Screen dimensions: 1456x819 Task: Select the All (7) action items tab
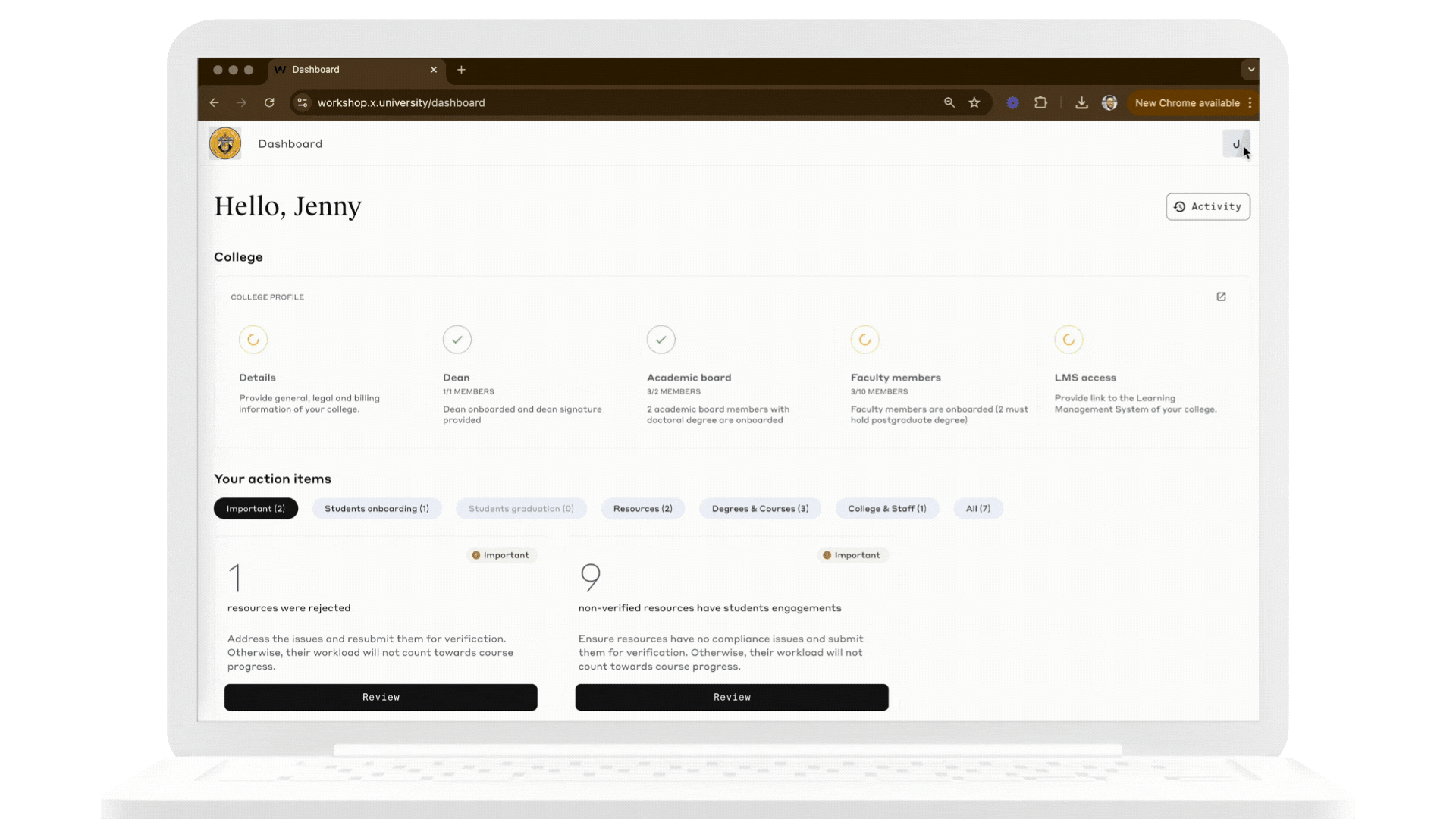click(977, 508)
